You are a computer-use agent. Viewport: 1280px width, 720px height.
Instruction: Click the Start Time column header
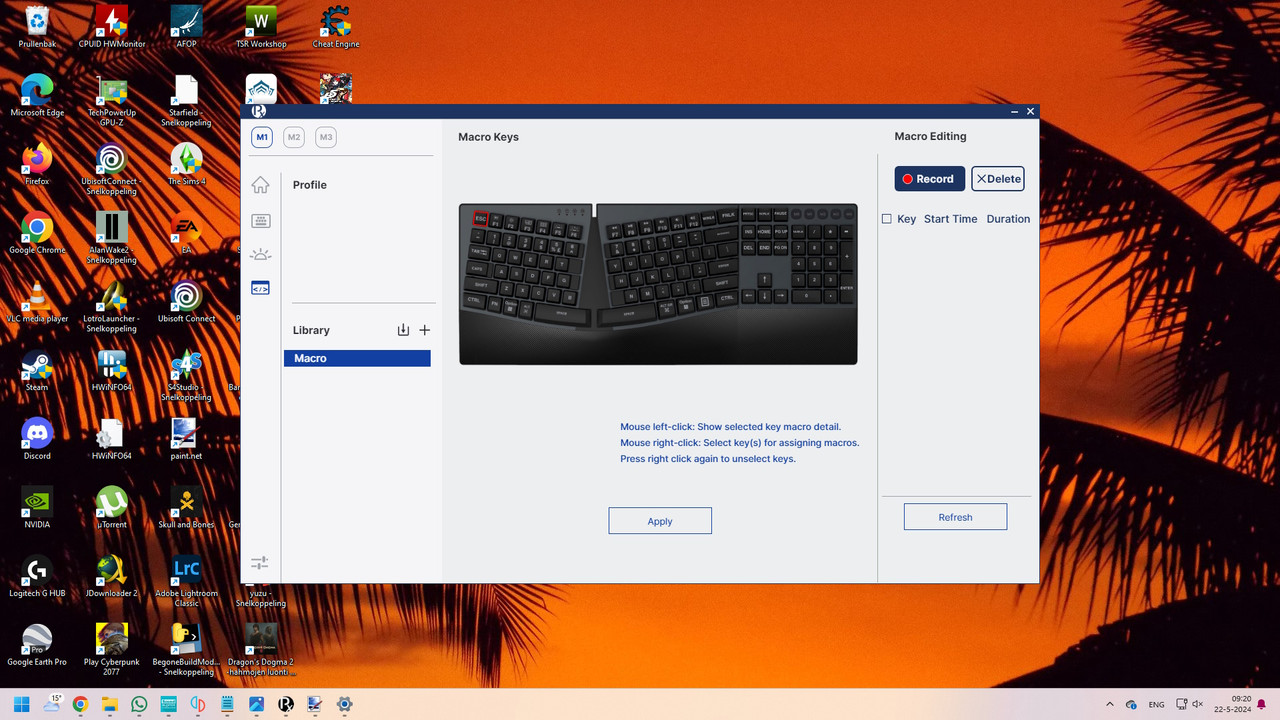pyautogui.click(x=951, y=219)
